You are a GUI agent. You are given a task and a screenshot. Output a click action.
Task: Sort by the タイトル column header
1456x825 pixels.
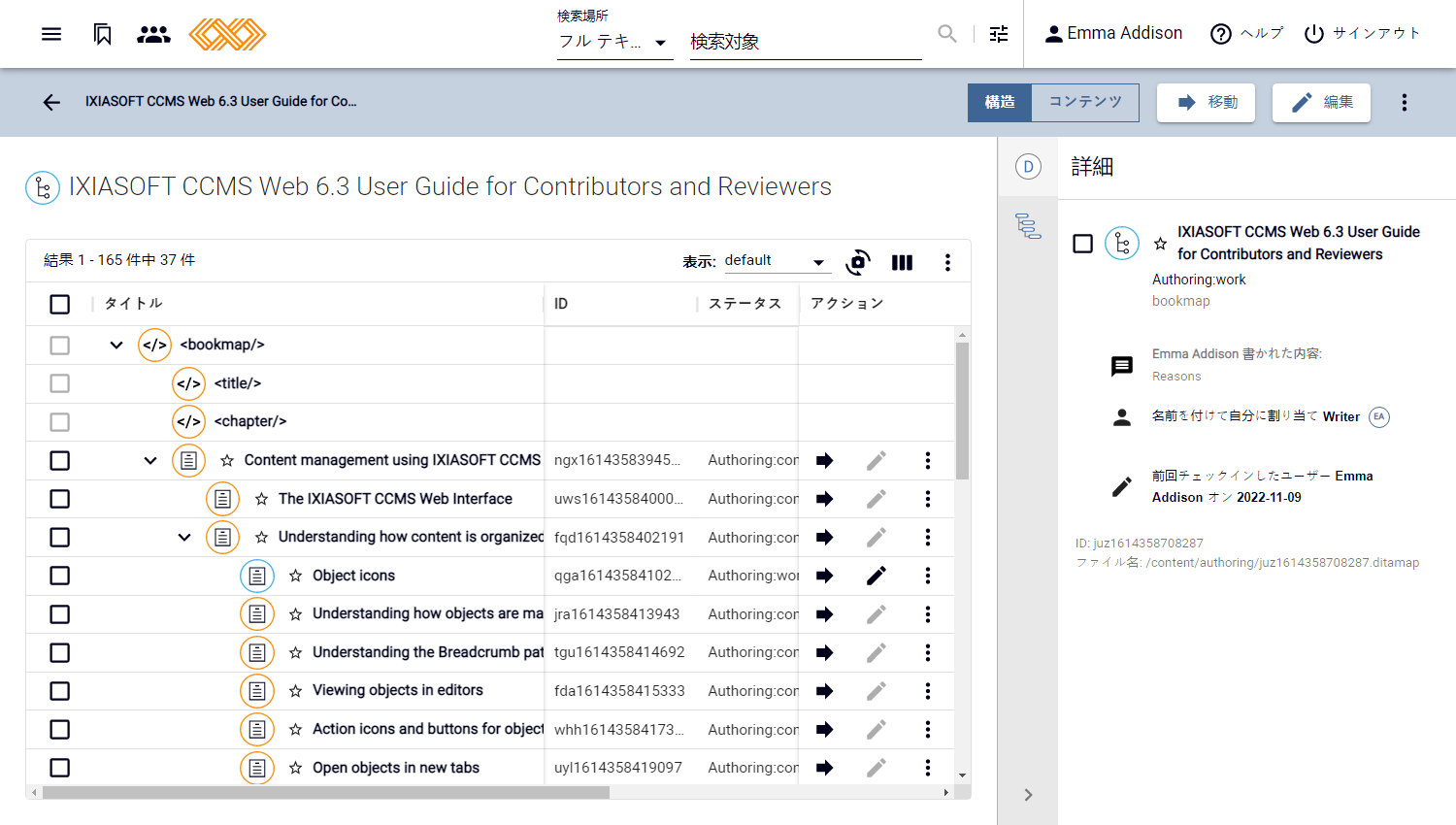[x=134, y=304]
